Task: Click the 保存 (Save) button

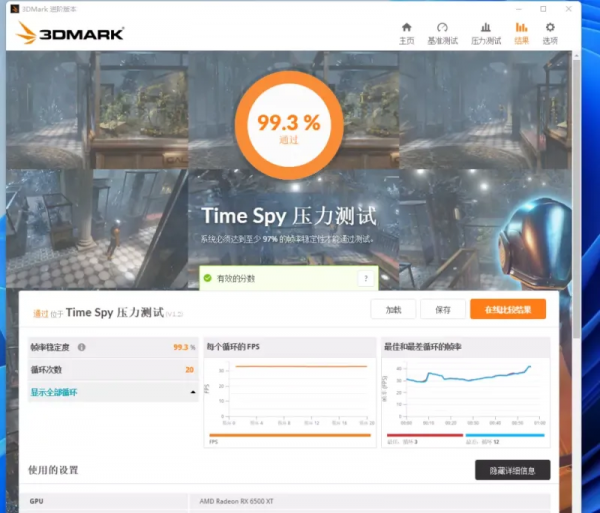Action: [x=443, y=309]
